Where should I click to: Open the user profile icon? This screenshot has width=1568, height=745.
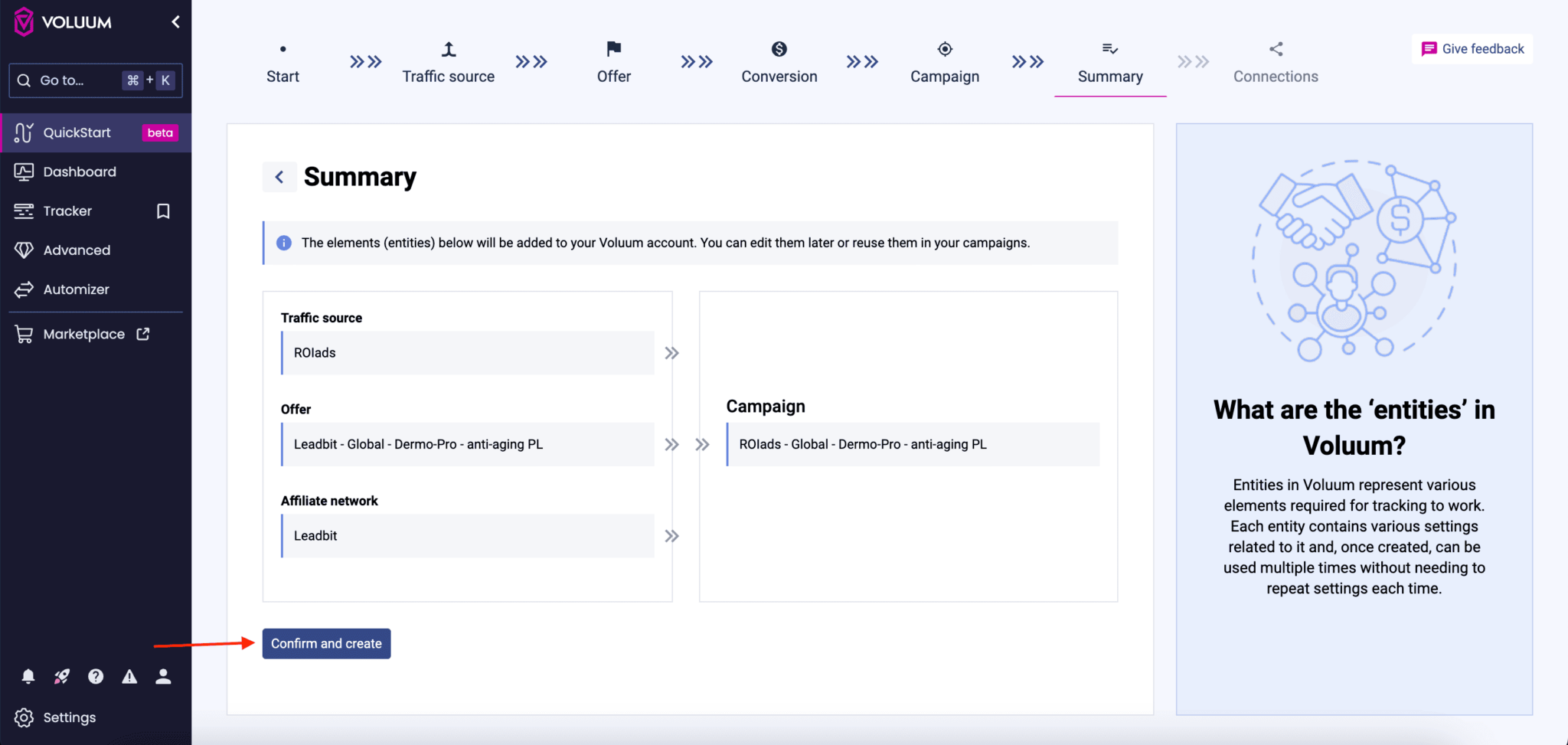pyautogui.click(x=163, y=676)
